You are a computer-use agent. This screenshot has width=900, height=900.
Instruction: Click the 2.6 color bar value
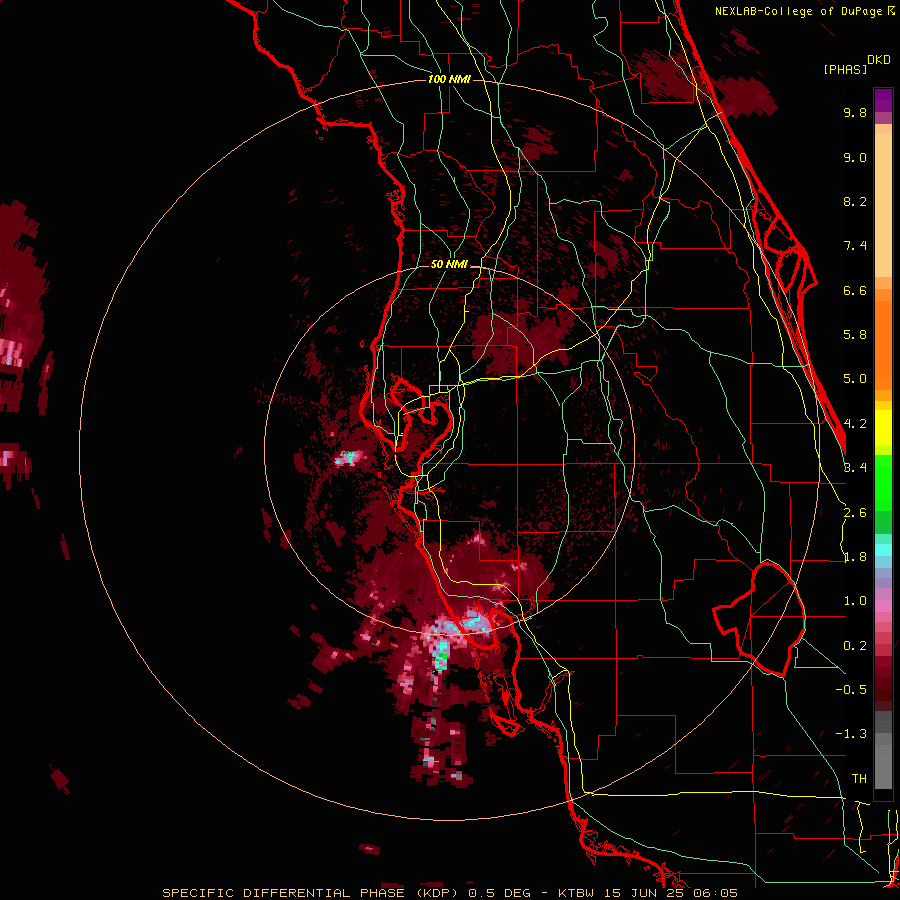[x=855, y=513]
